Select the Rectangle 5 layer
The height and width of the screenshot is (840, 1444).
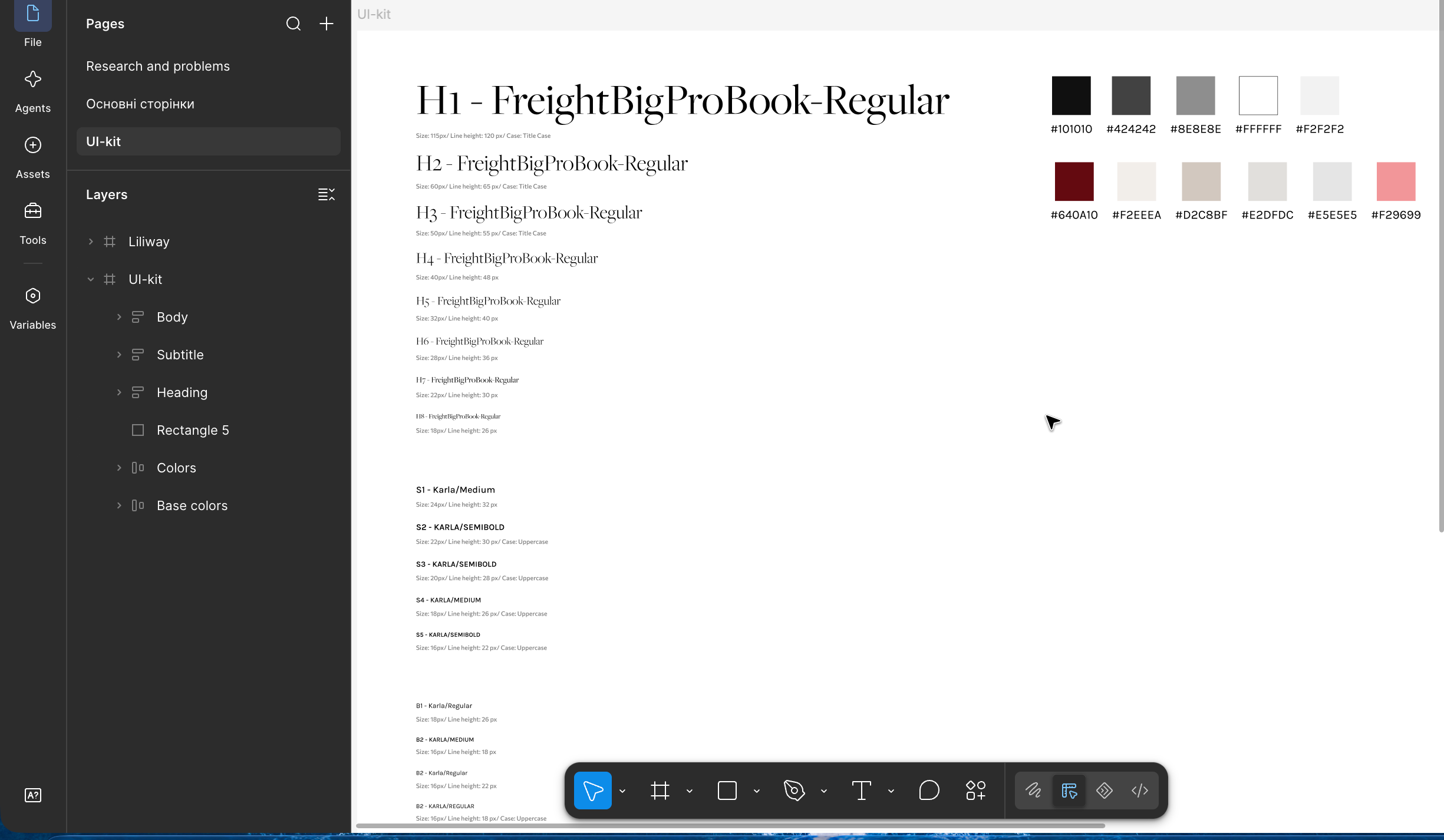[209, 430]
